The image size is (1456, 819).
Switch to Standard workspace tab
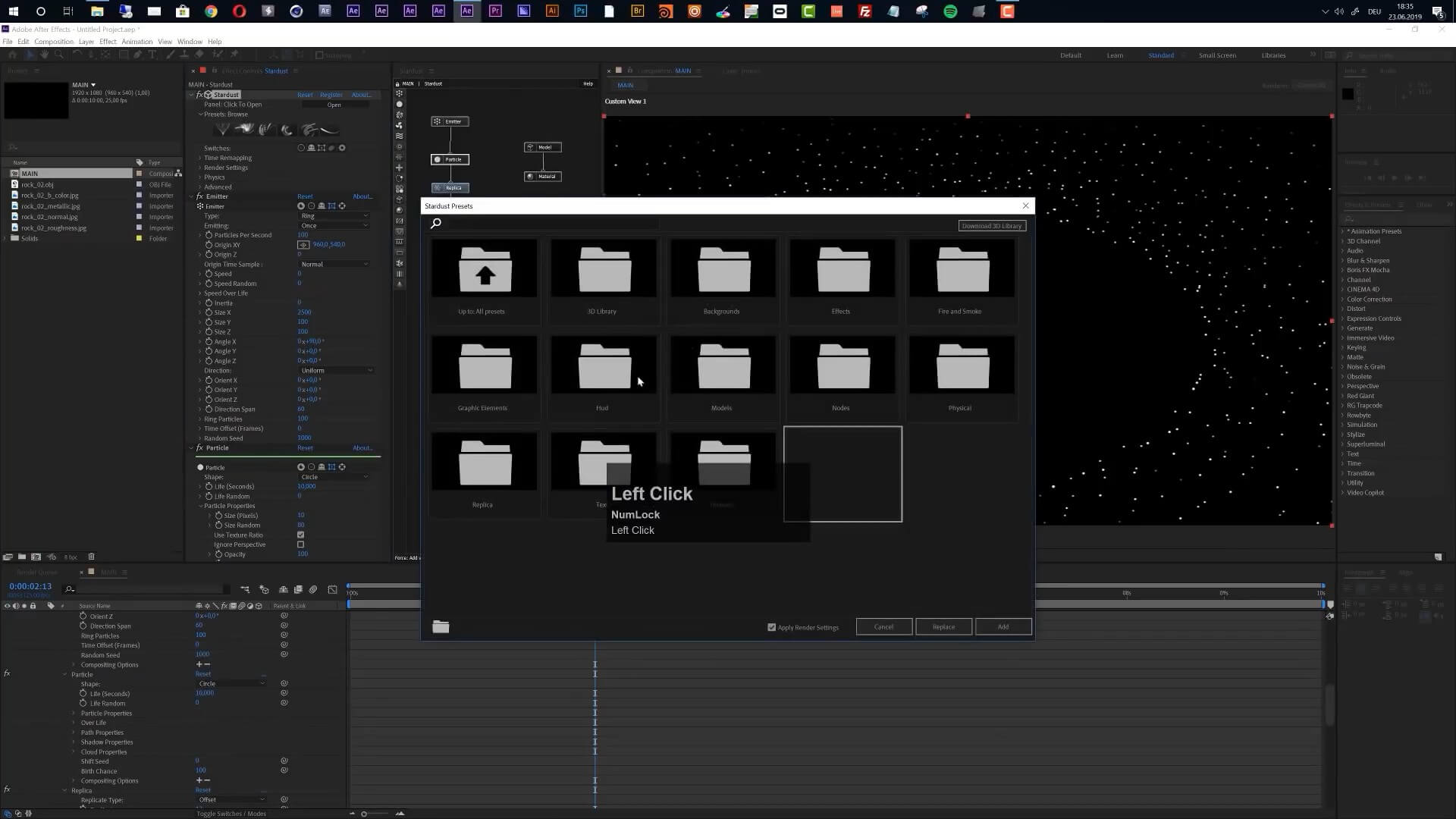pos(1161,55)
